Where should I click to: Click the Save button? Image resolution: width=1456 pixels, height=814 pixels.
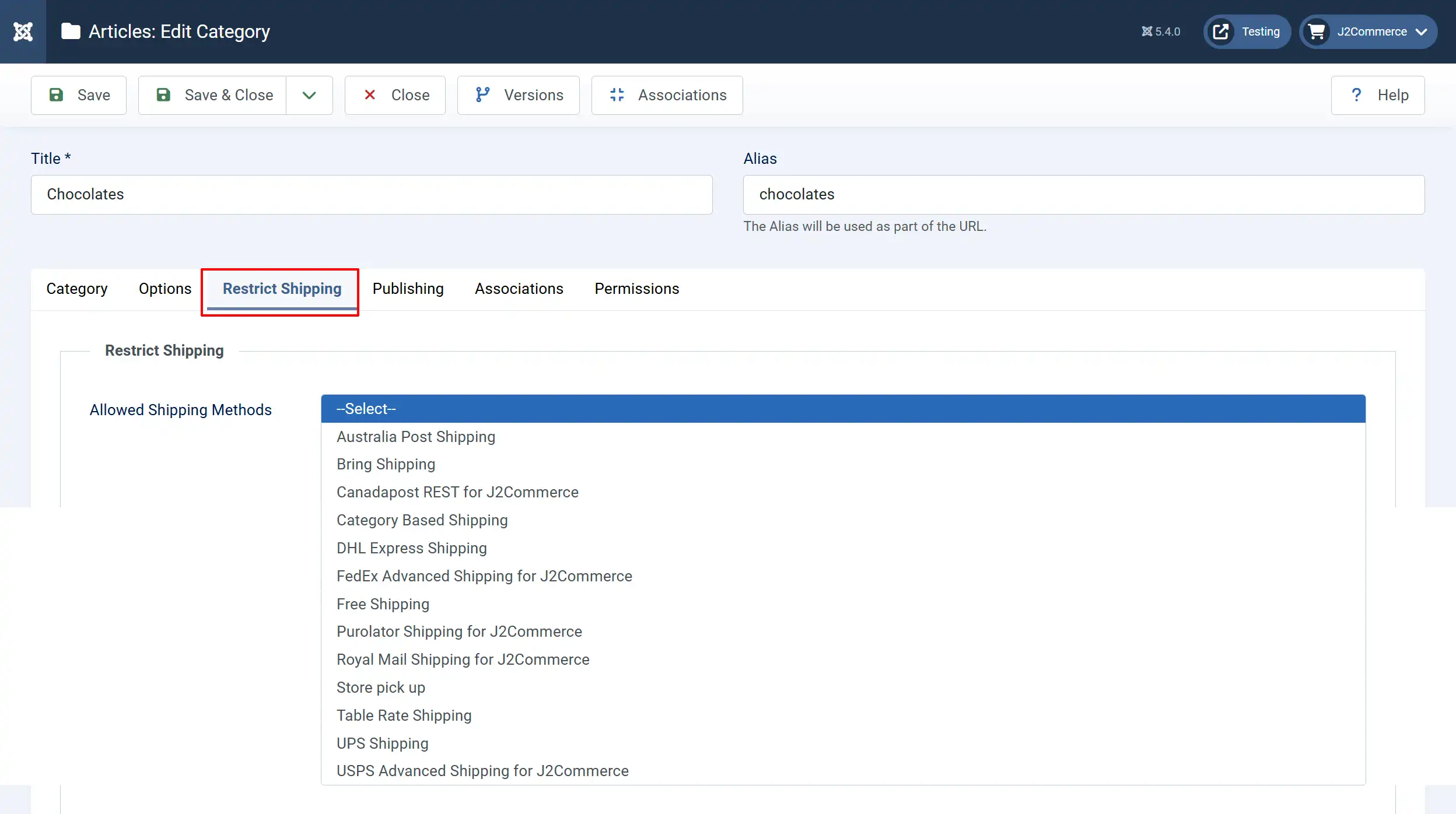click(x=79, y=95)
